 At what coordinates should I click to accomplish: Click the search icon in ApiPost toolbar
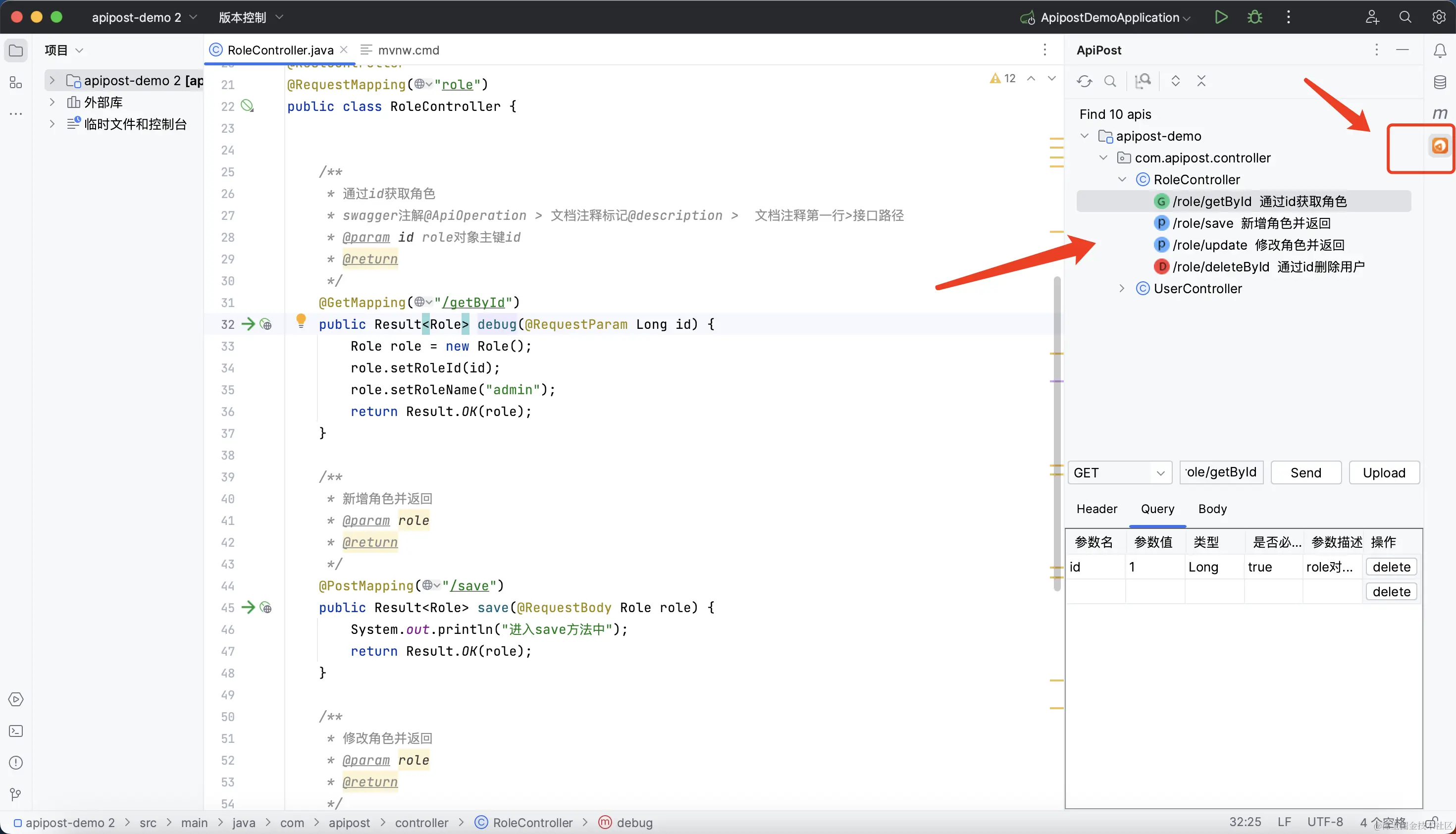click(1110, 81)
